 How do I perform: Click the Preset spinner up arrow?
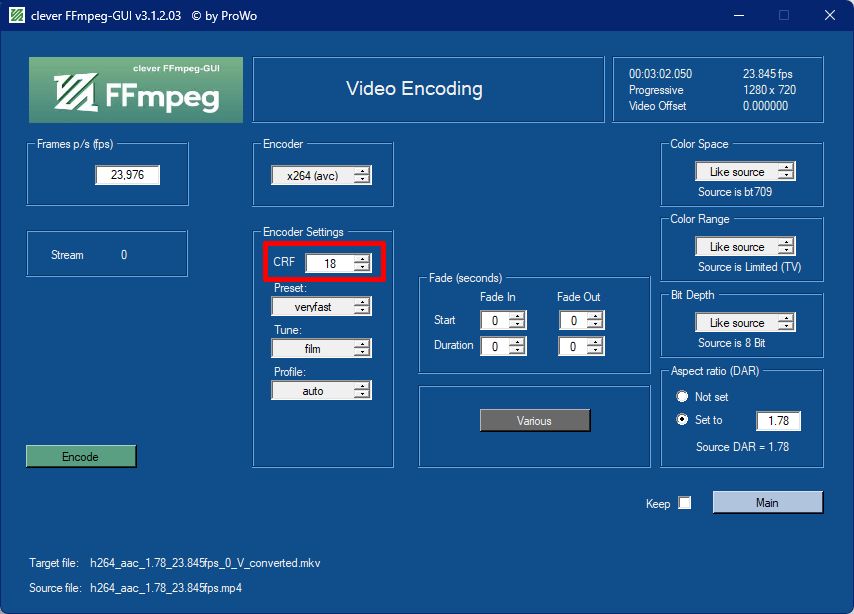point(362,302)
